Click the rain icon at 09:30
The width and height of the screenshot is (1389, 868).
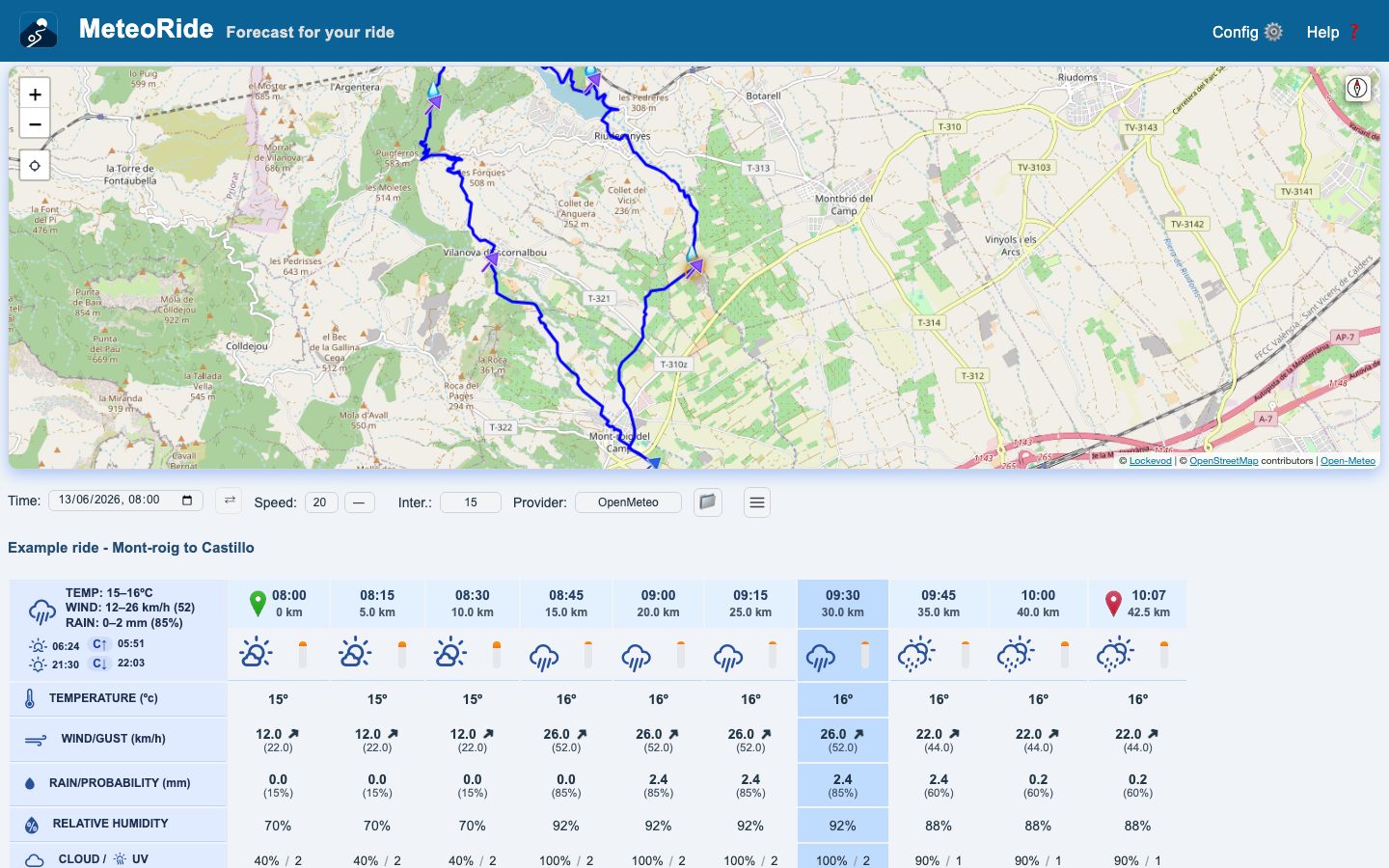point(821,657)
